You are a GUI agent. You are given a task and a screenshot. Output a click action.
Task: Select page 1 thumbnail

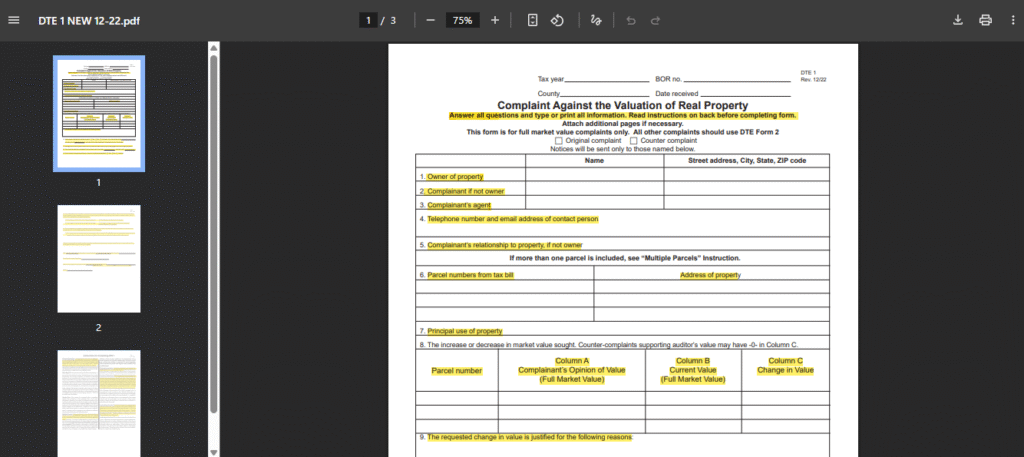pos(99,114)
